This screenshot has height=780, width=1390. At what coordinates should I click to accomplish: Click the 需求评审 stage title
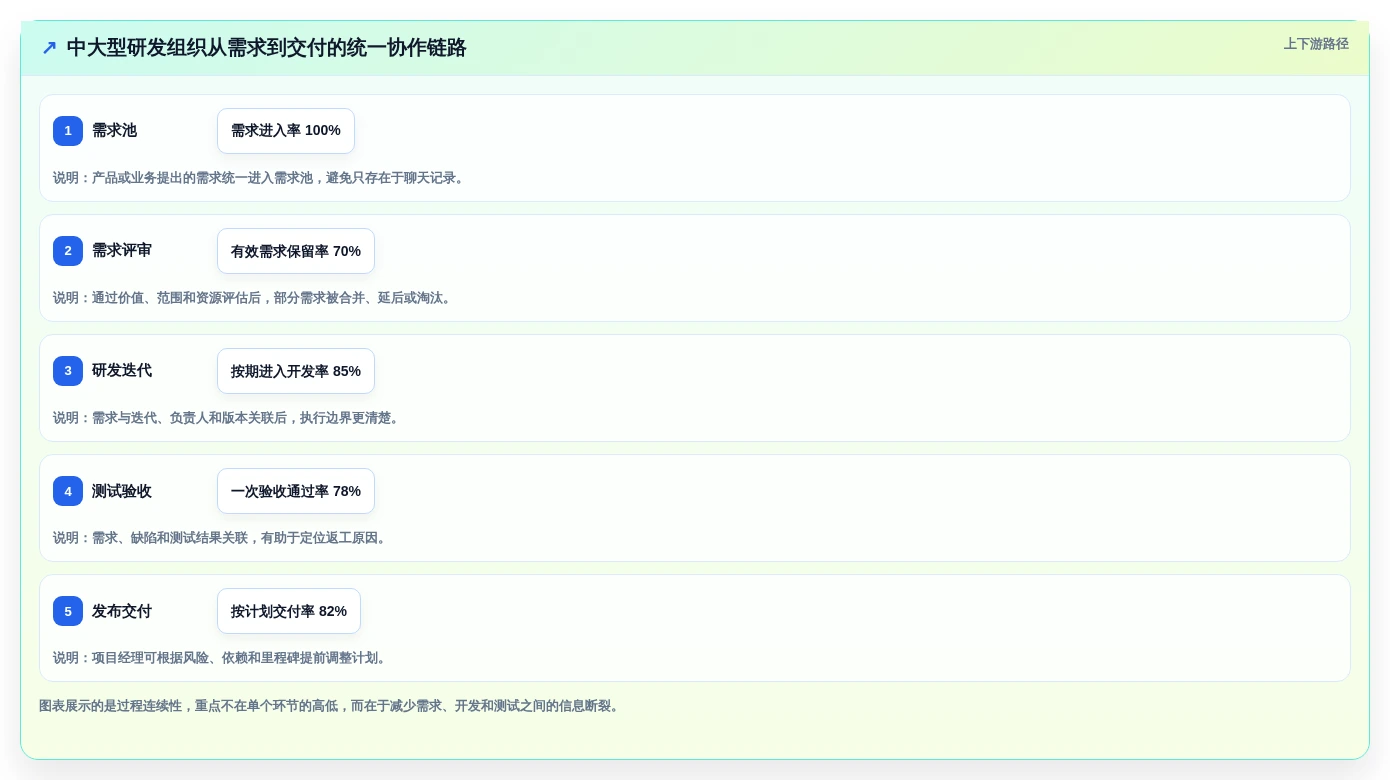point(122,251)
